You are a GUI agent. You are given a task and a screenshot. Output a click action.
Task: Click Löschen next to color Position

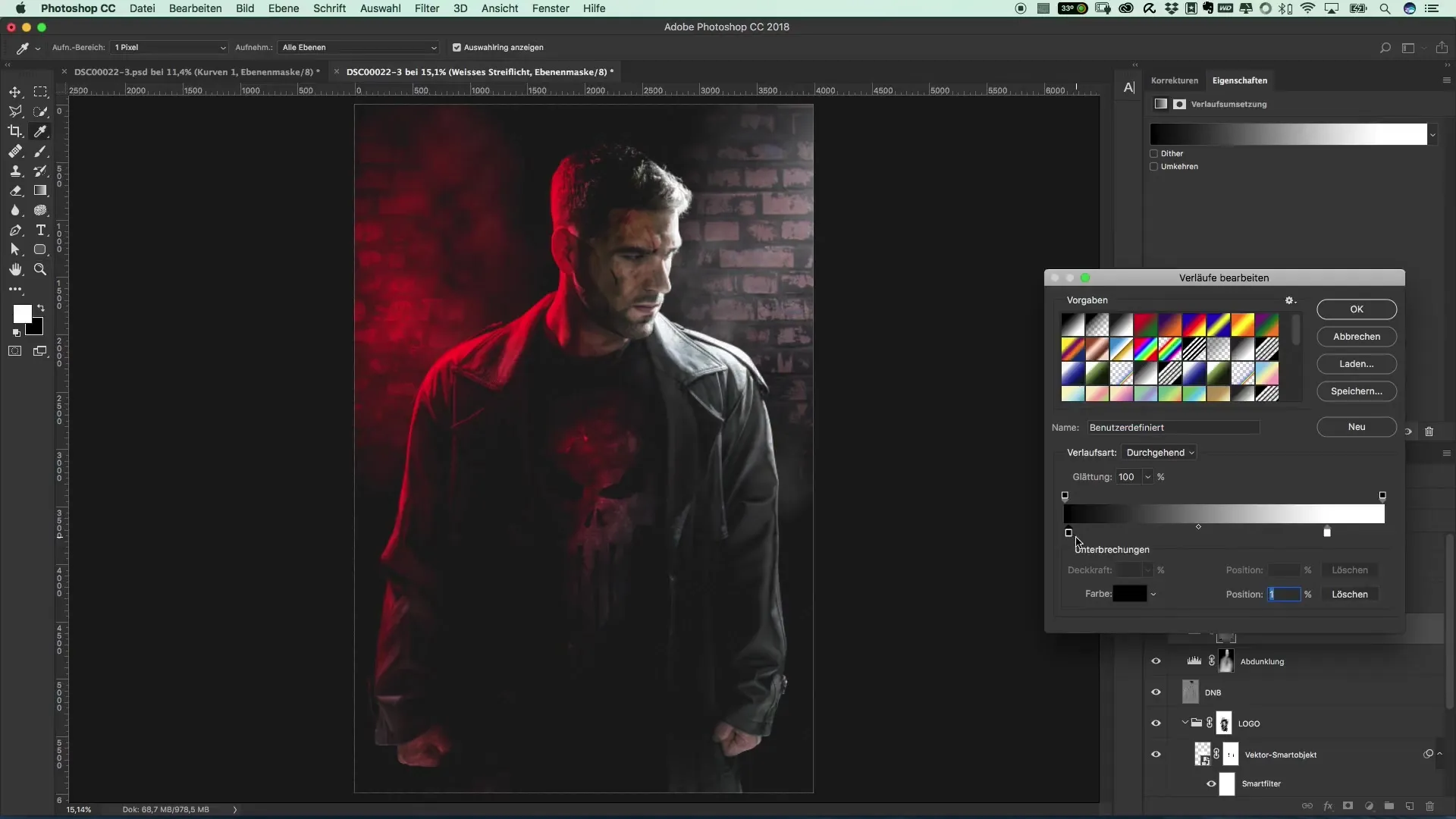1350,595
